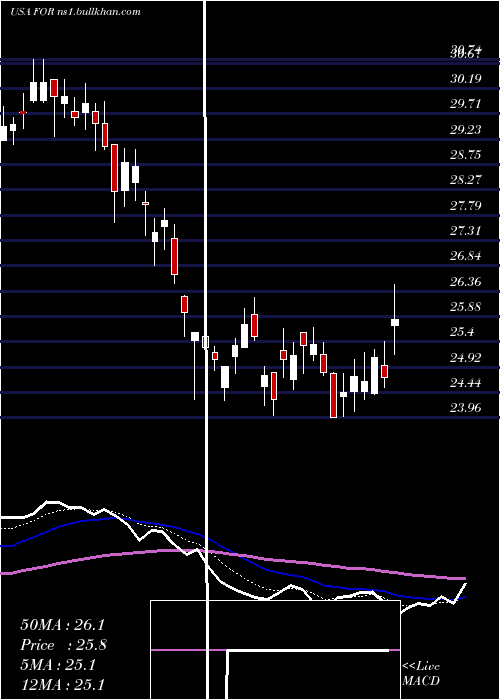This screenshot has width=500, height=700.
Task: Click the latest white candlestick near 25.8
Action: pyautogui.click(x=395, y=320)
